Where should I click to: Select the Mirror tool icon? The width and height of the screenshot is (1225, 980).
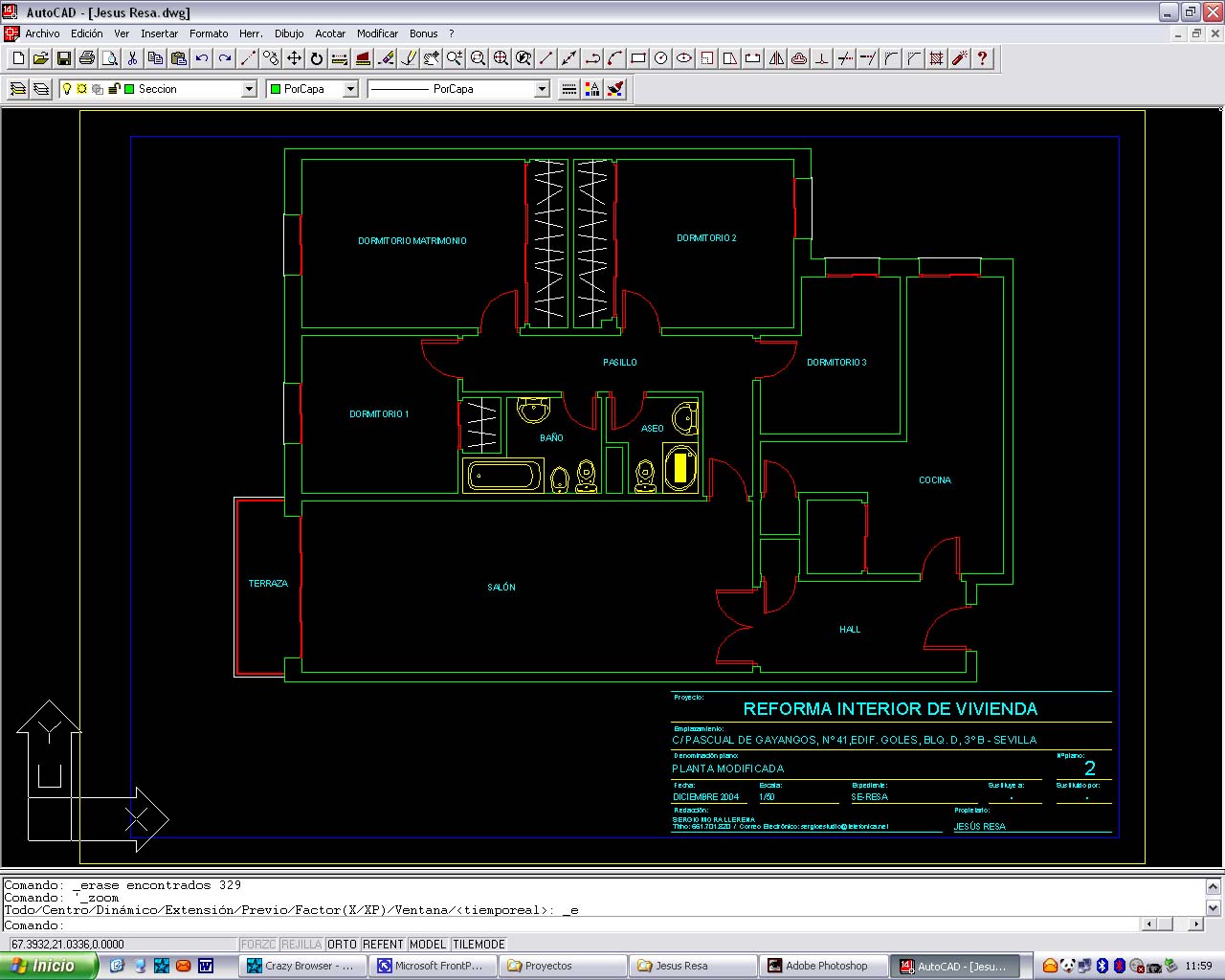click(776, 58)
